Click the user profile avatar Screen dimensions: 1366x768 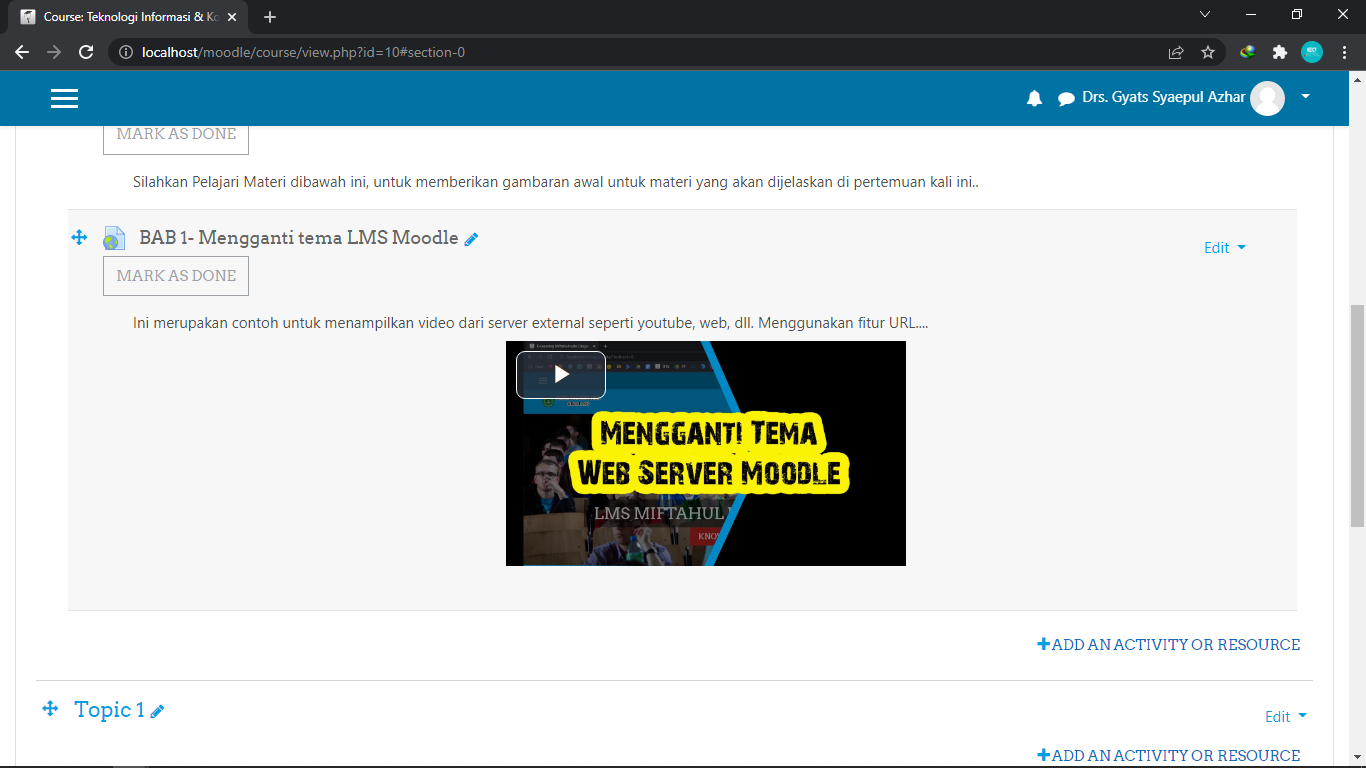click(1267, 98)
